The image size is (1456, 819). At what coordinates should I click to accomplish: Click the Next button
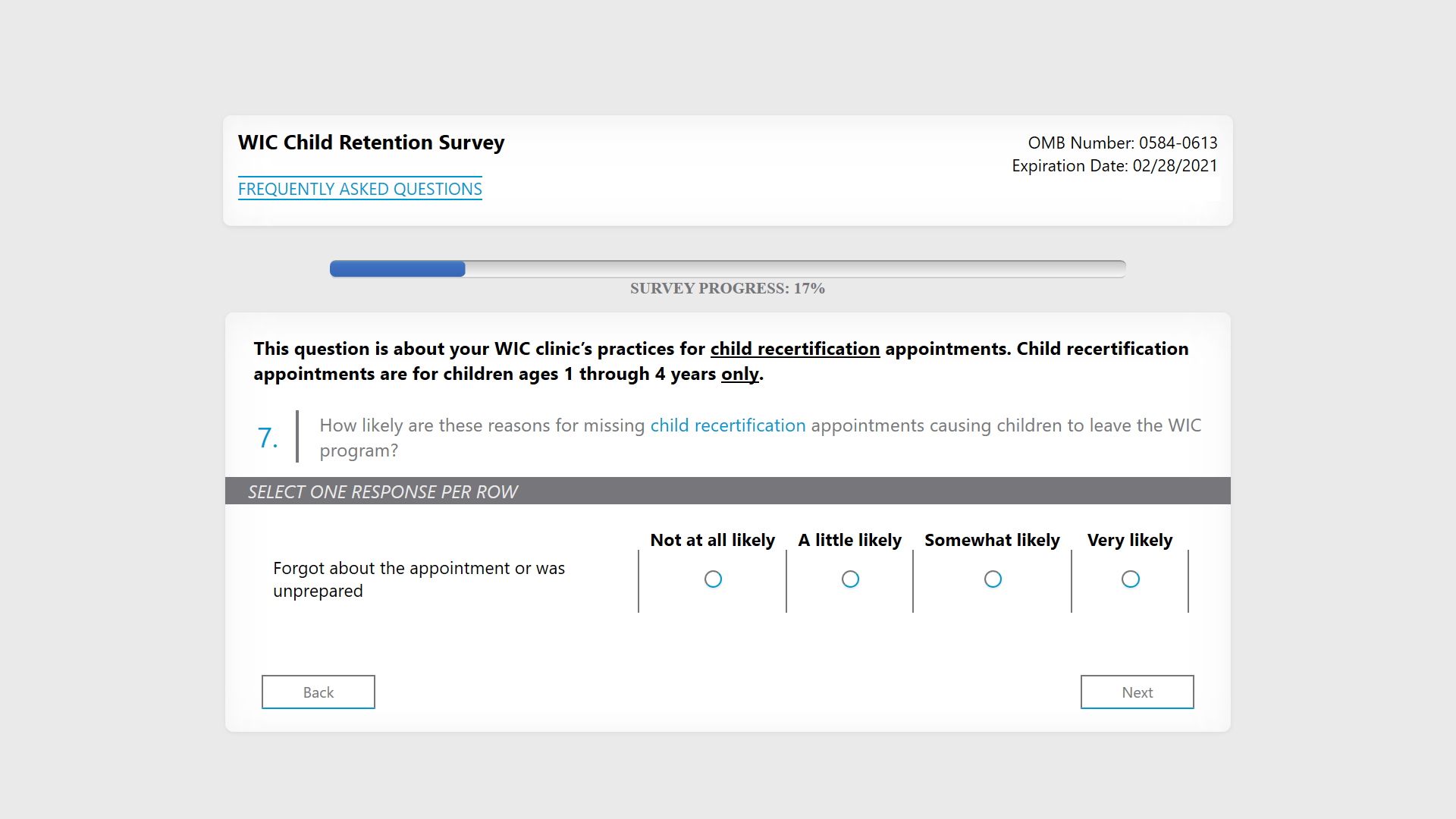[1137, 692]
